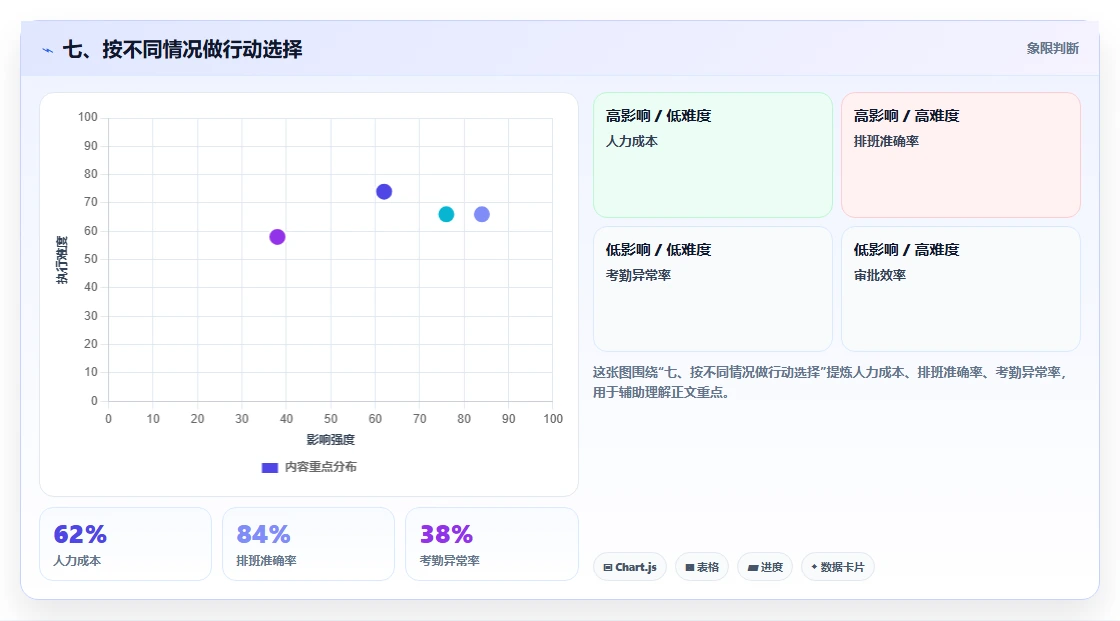
Task: Click the 进度 tag chip
Action: (765, 567)
